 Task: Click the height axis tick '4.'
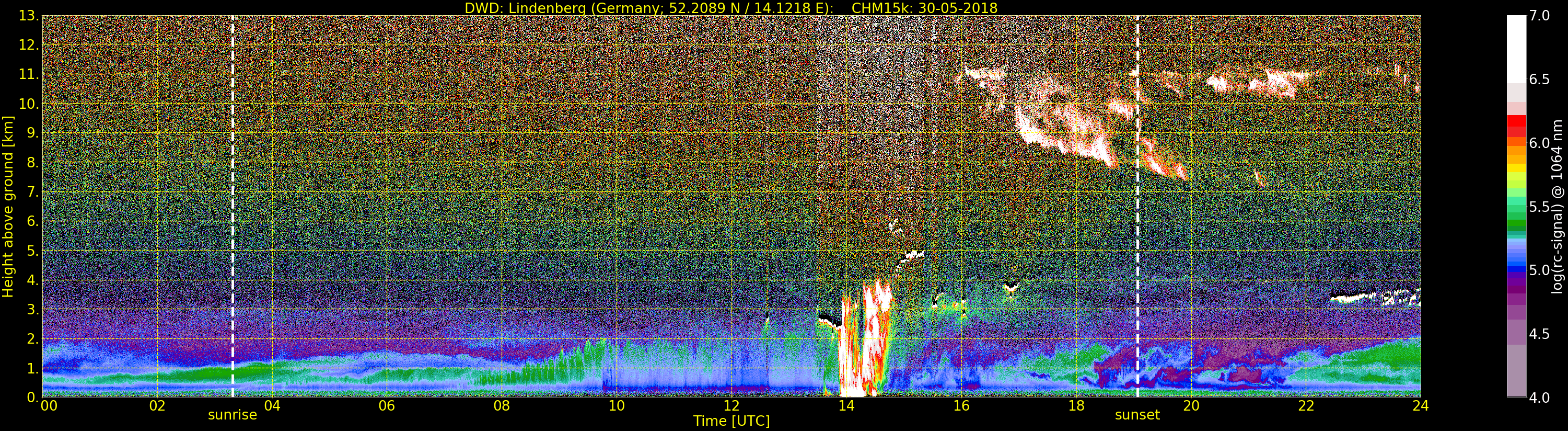tap(32, 280)
